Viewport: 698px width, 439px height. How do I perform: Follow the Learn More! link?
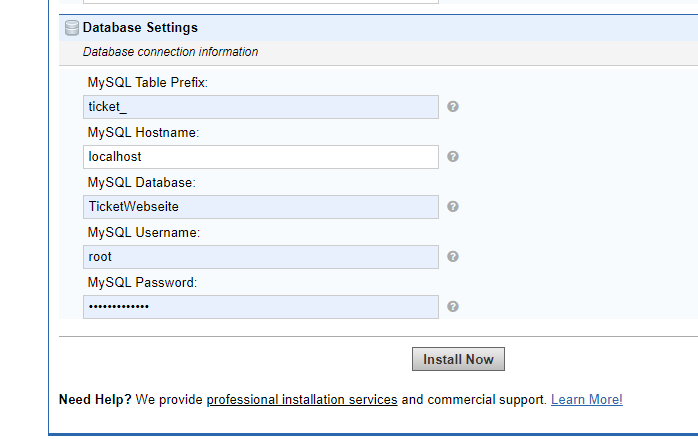pyautogui.click(x=587, y=400)
